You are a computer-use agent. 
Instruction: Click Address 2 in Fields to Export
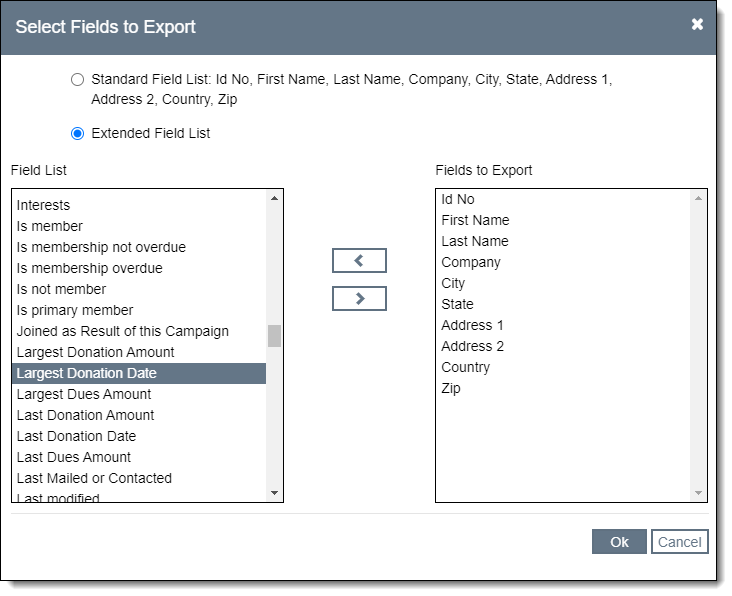pos(473,346)
